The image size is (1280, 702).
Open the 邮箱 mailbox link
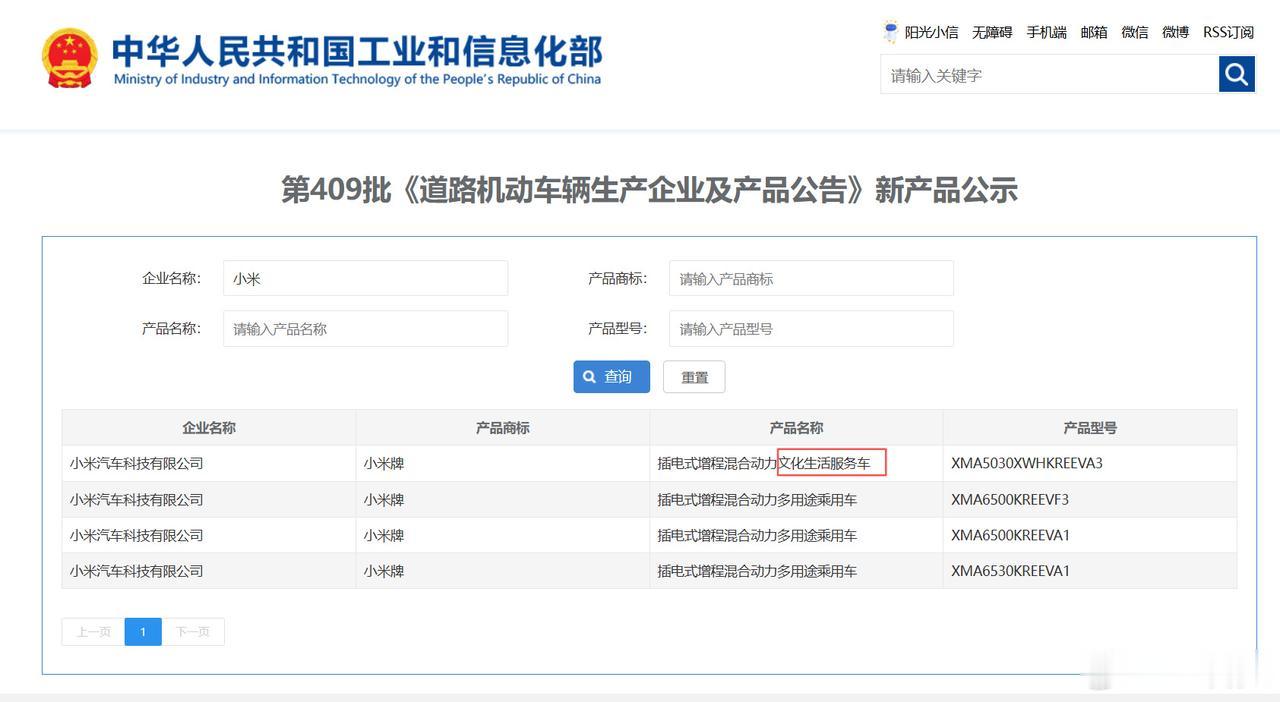click(x=1094, y=32)
